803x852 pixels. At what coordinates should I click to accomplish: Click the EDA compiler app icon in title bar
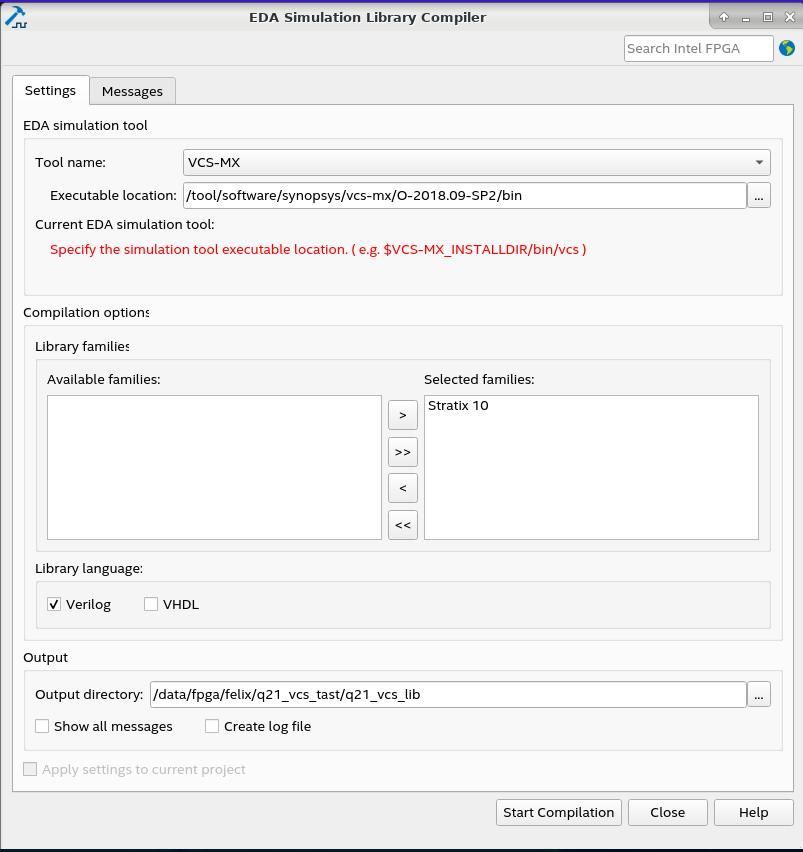point(16,17)
